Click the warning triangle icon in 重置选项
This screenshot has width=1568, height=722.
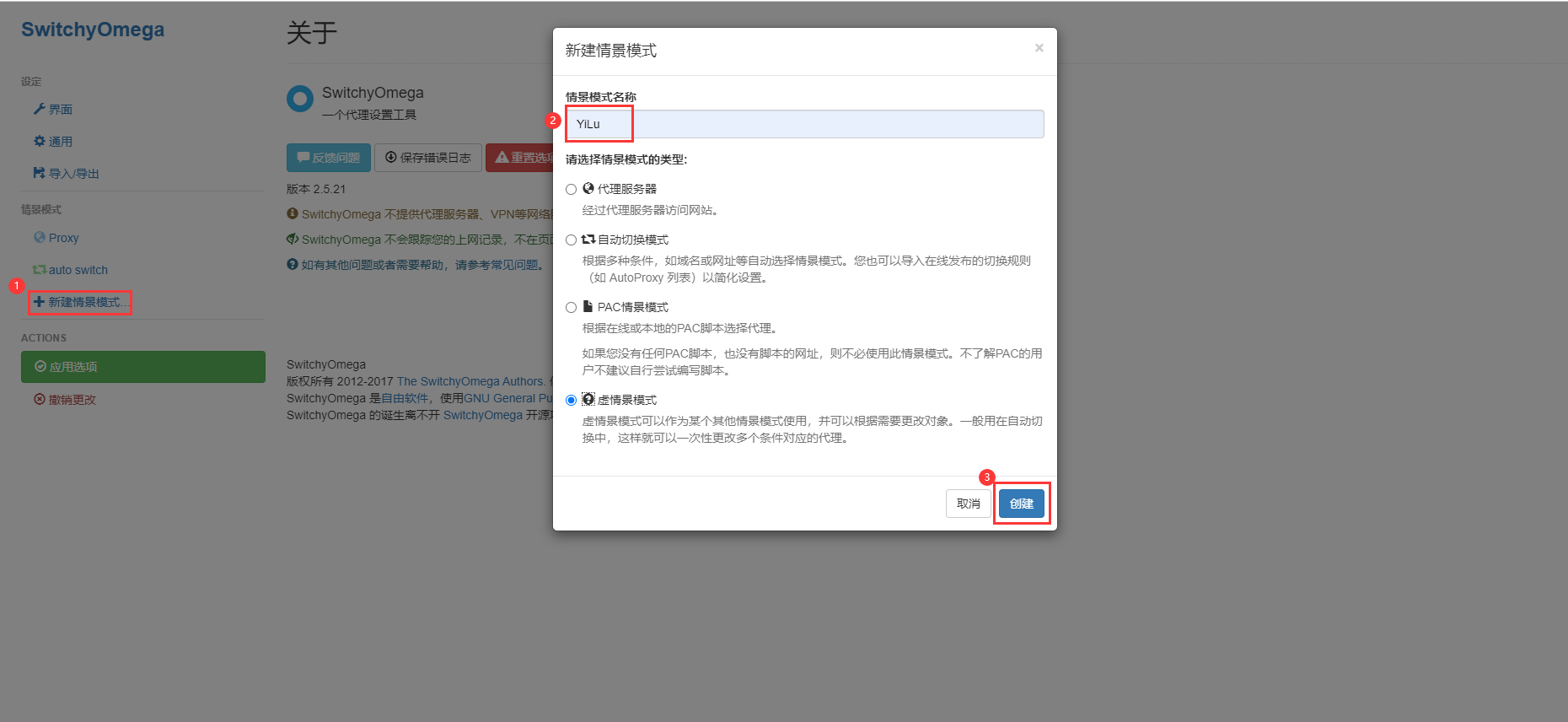pyautogui.click(x=502, y=157)
